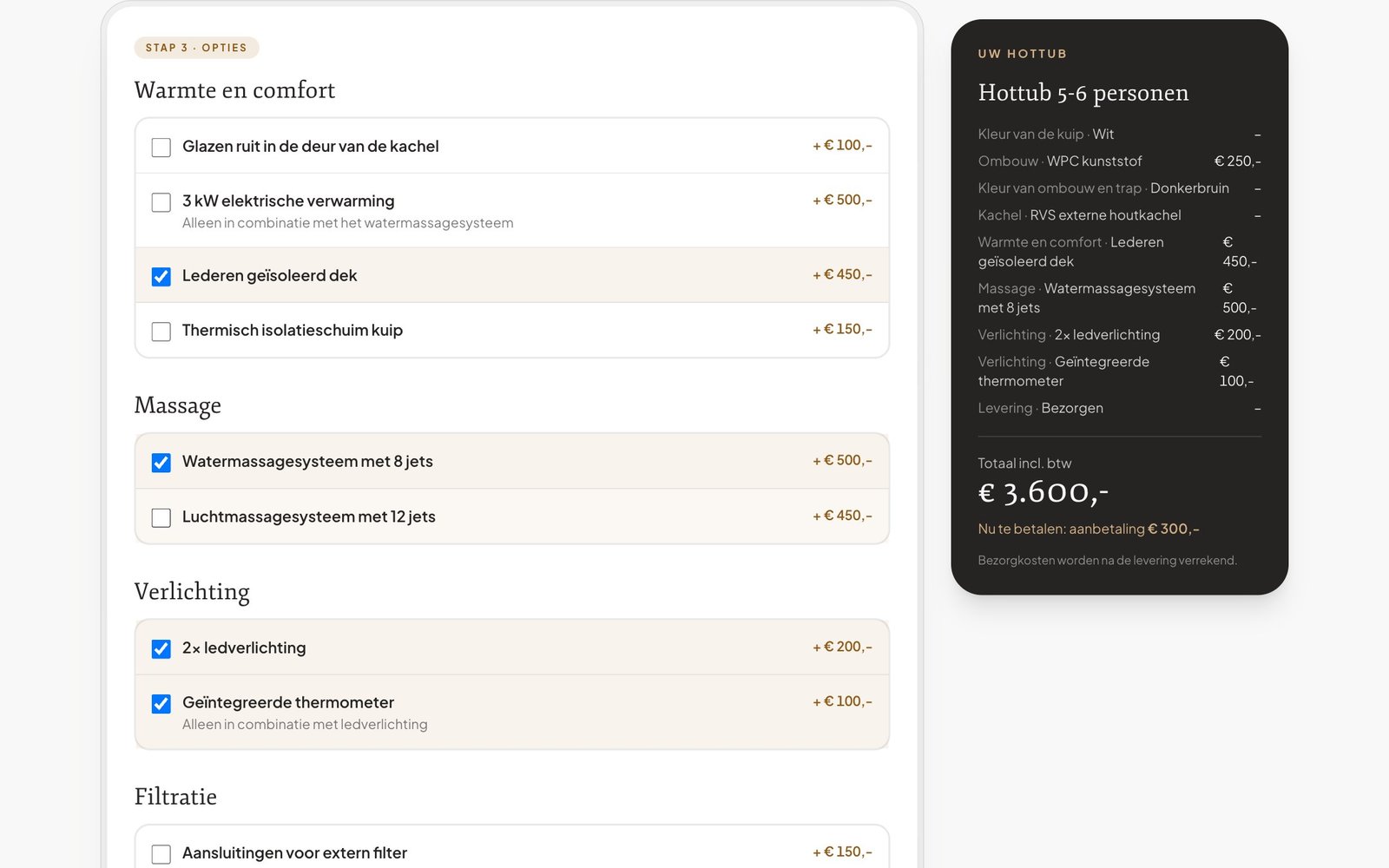
Task: Select Luchtmassagesysteem met 12 jets checkbox
Action: 161,518
